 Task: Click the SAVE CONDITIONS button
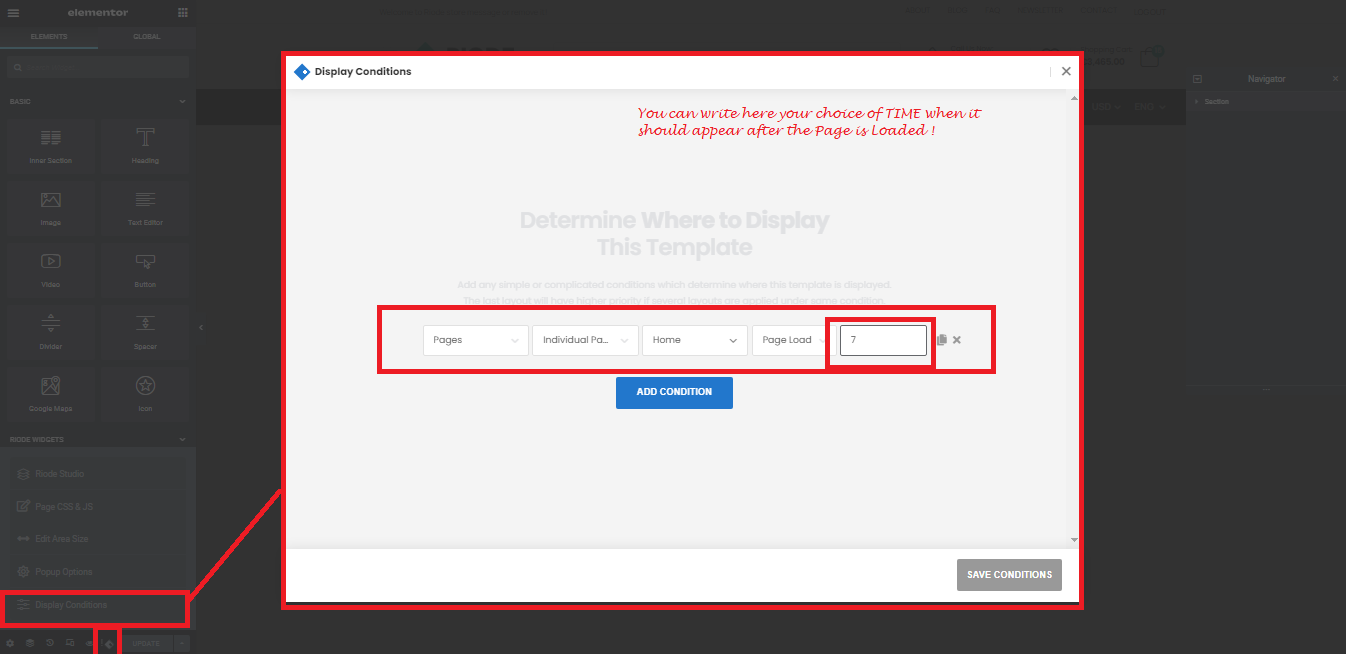1009,575
